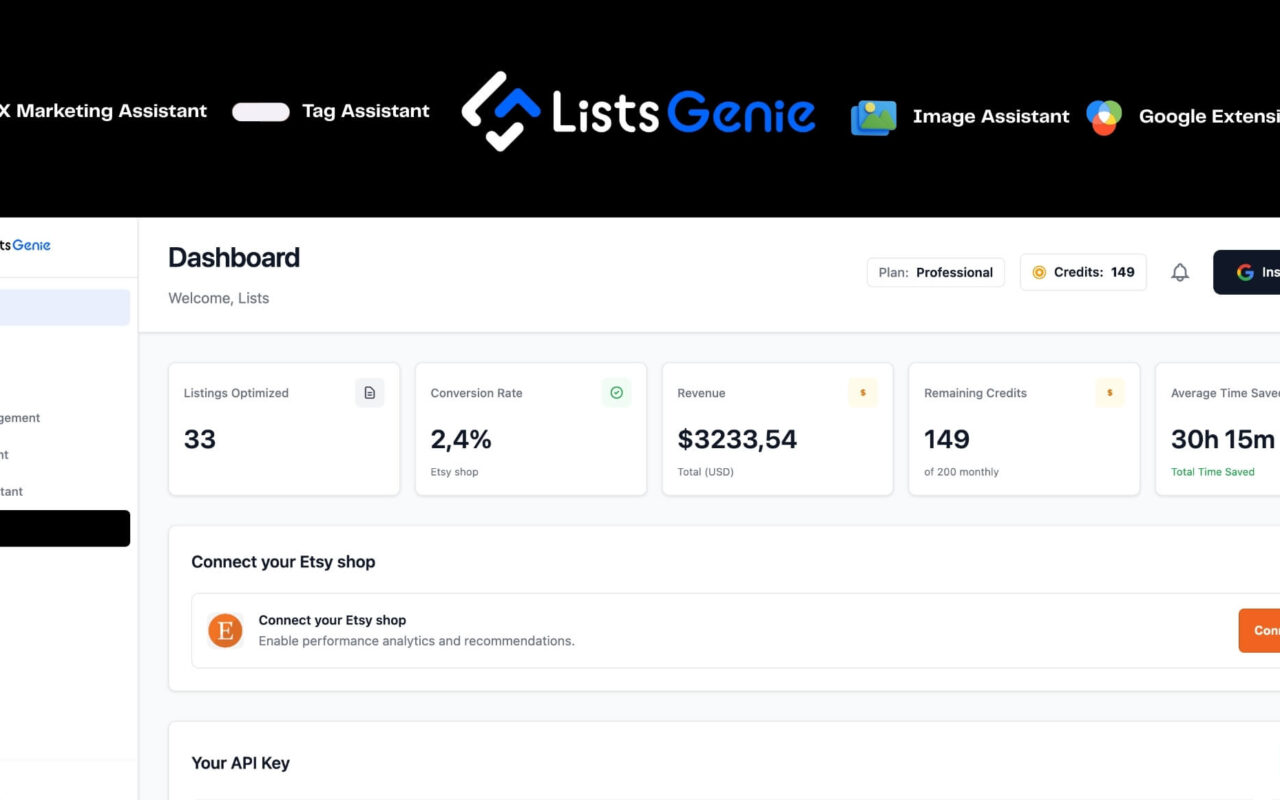The image size is (1280, 800).
Task: Click the colorful Google Extension icon in banner
Action: [1104, 117]
